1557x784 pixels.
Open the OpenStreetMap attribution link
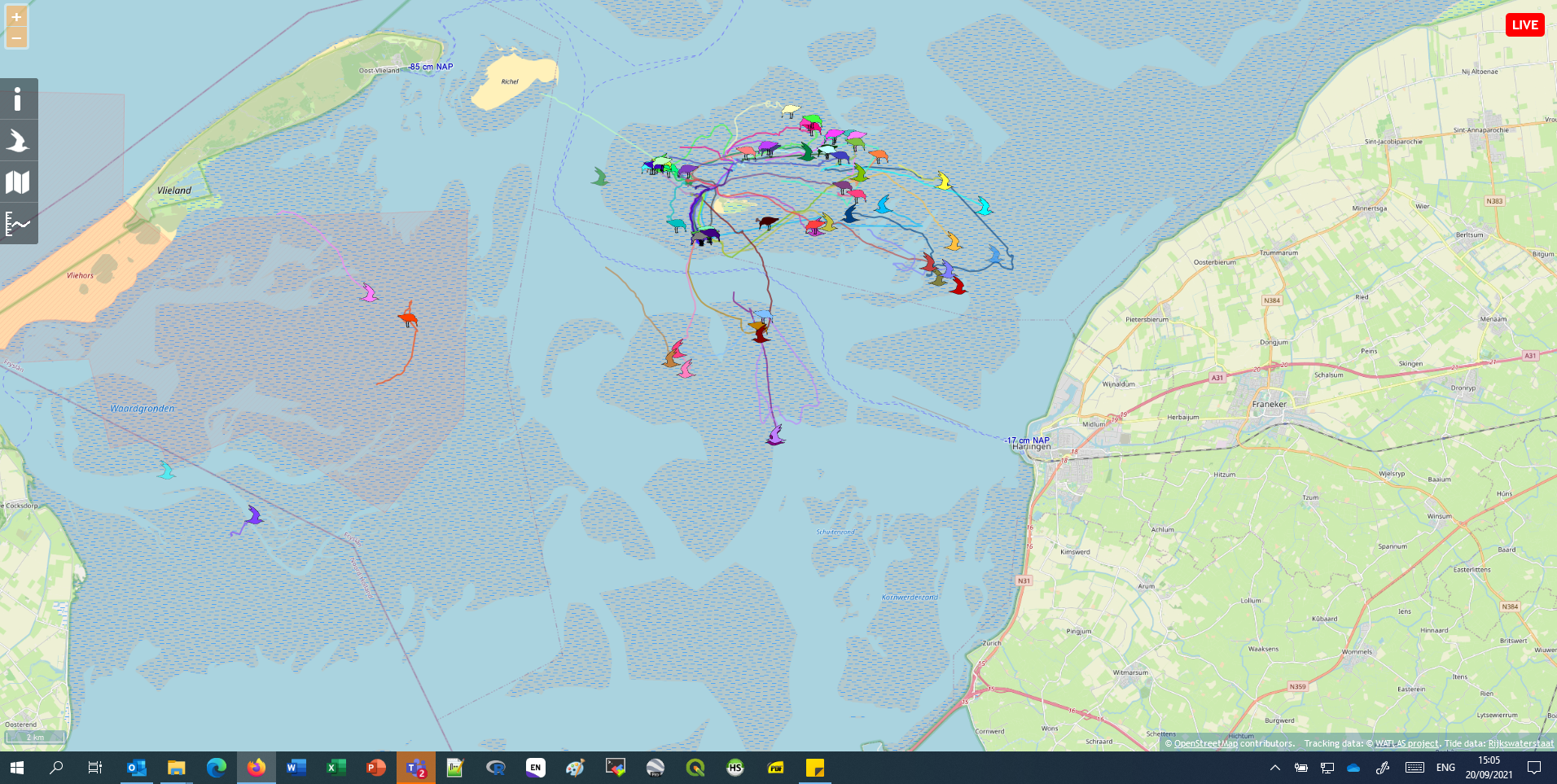[x=1205, y=743]
